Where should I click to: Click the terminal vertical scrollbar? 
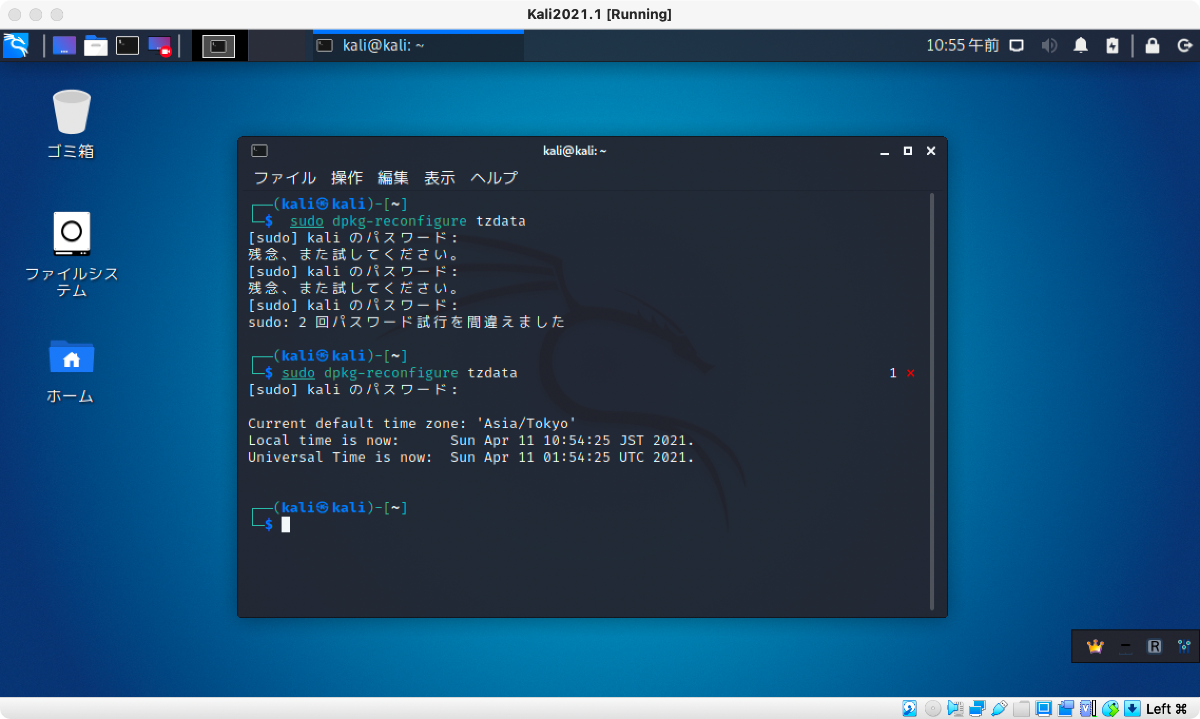933,400
